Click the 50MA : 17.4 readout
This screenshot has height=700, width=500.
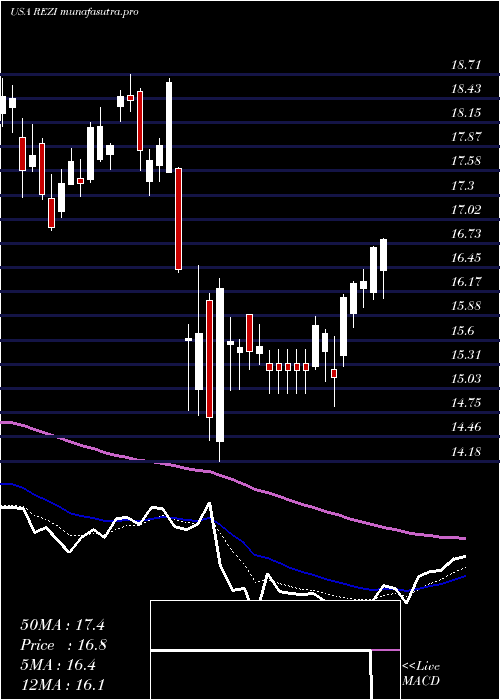coord(62,625)
